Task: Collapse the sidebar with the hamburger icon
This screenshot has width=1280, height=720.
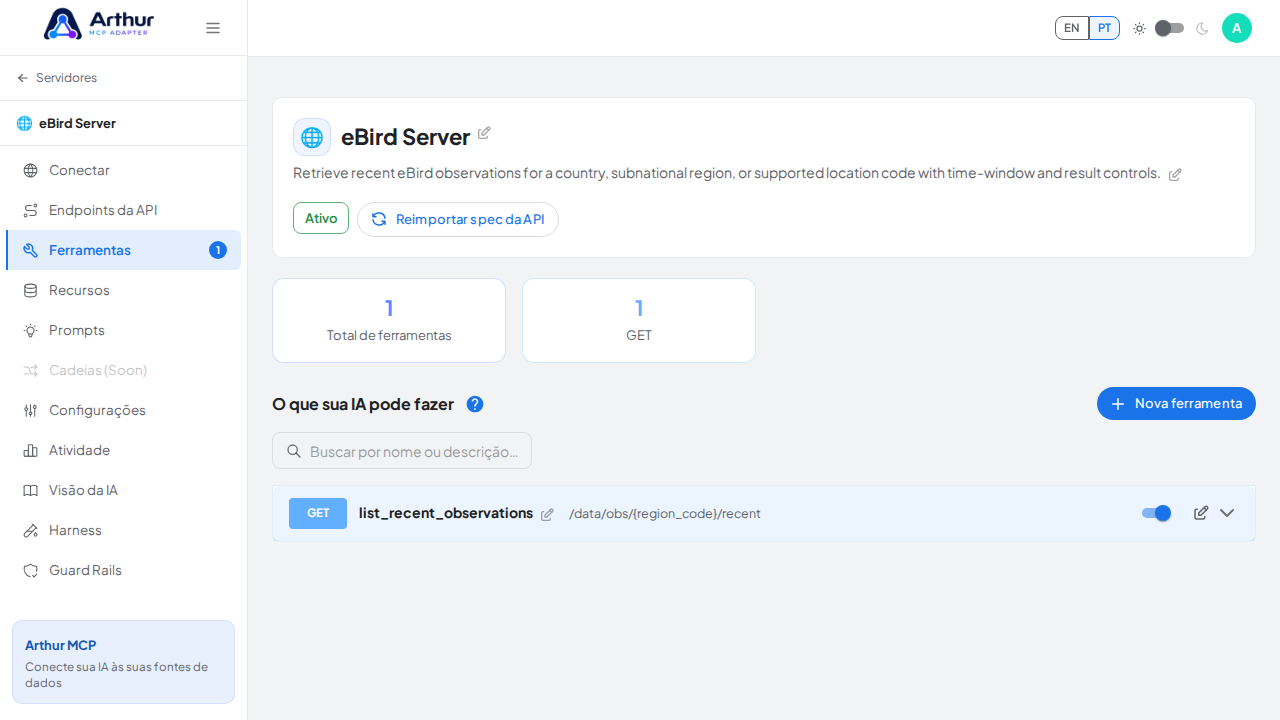Action: coord(213,28)
